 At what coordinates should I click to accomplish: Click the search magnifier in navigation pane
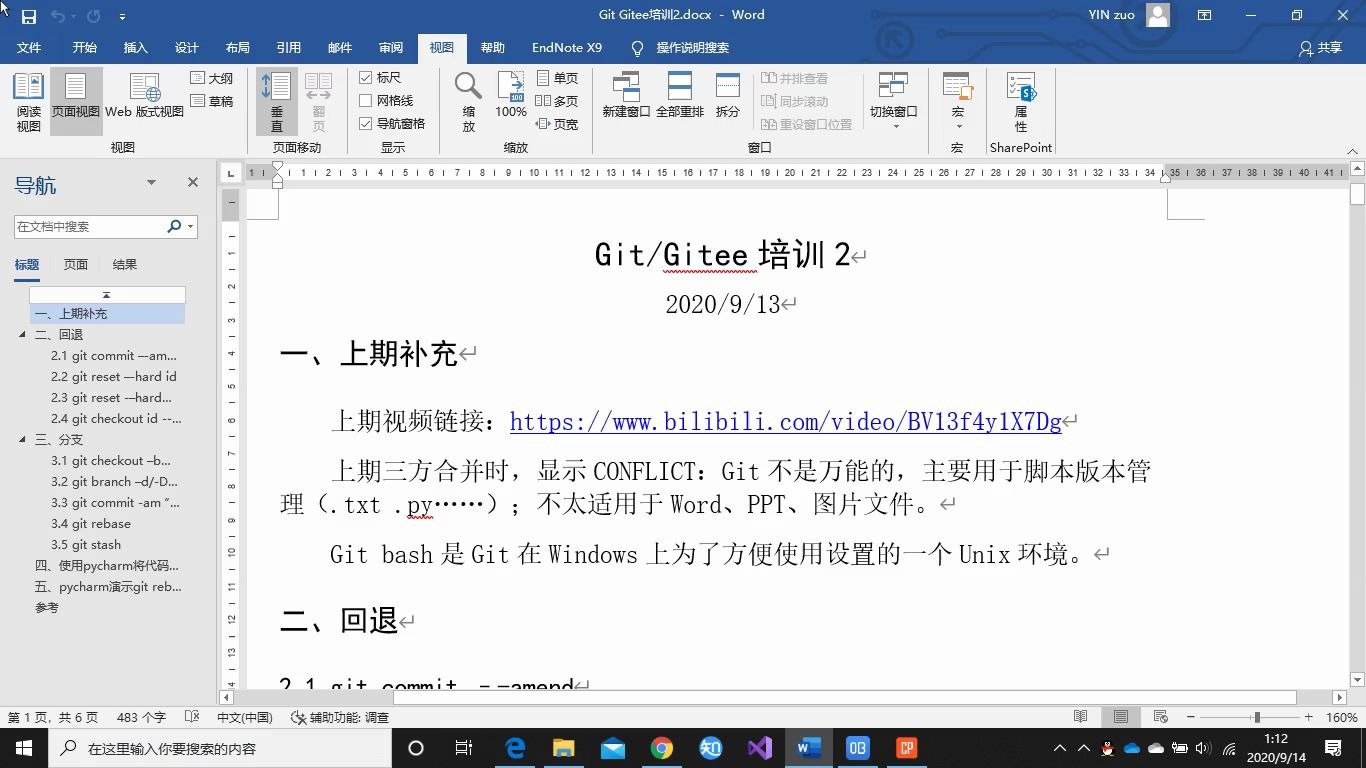click(x=174, y=227)
